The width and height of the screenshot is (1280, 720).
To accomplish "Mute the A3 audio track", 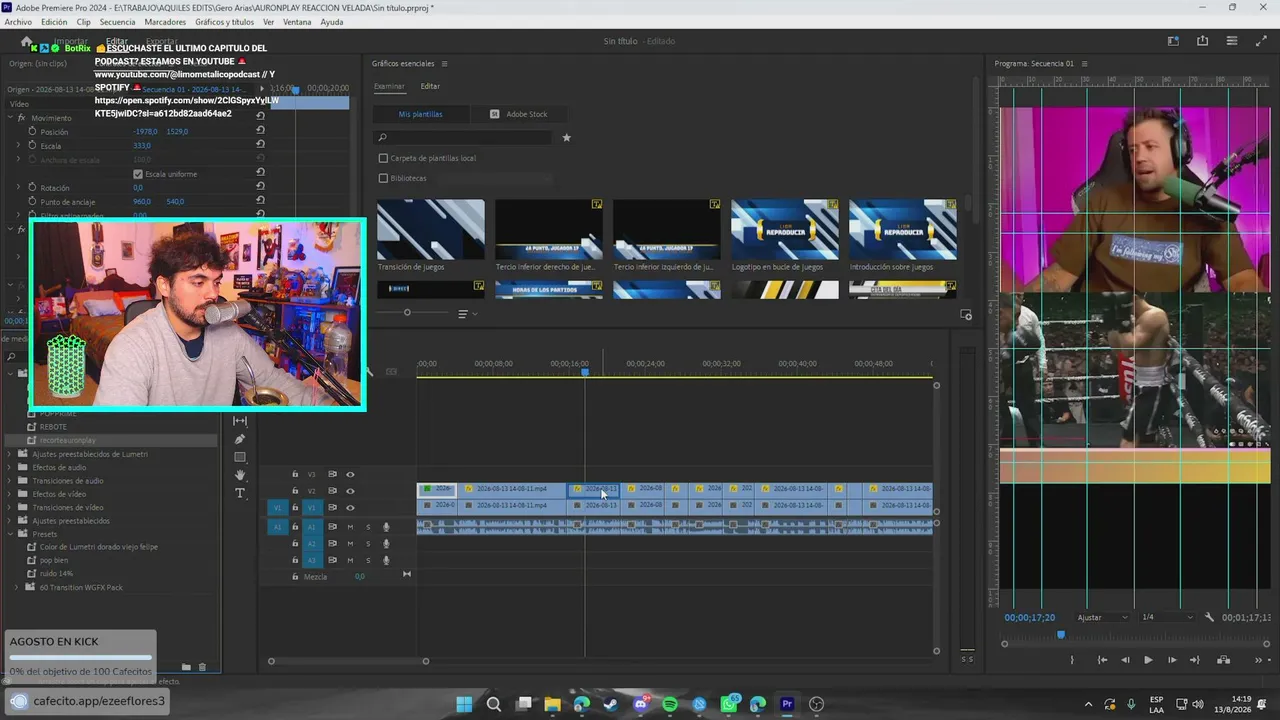I will [x=350, y=560].
